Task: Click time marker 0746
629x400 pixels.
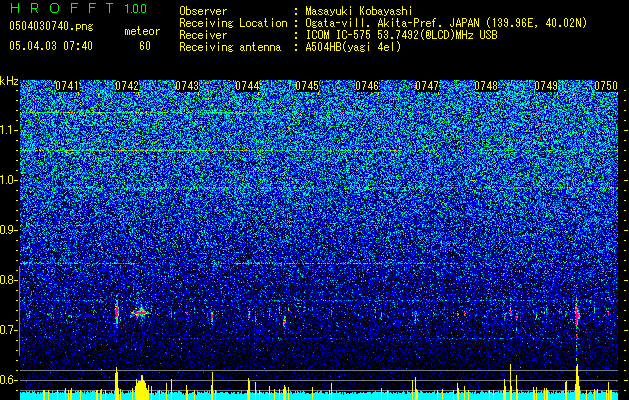Action: point(367,86)
